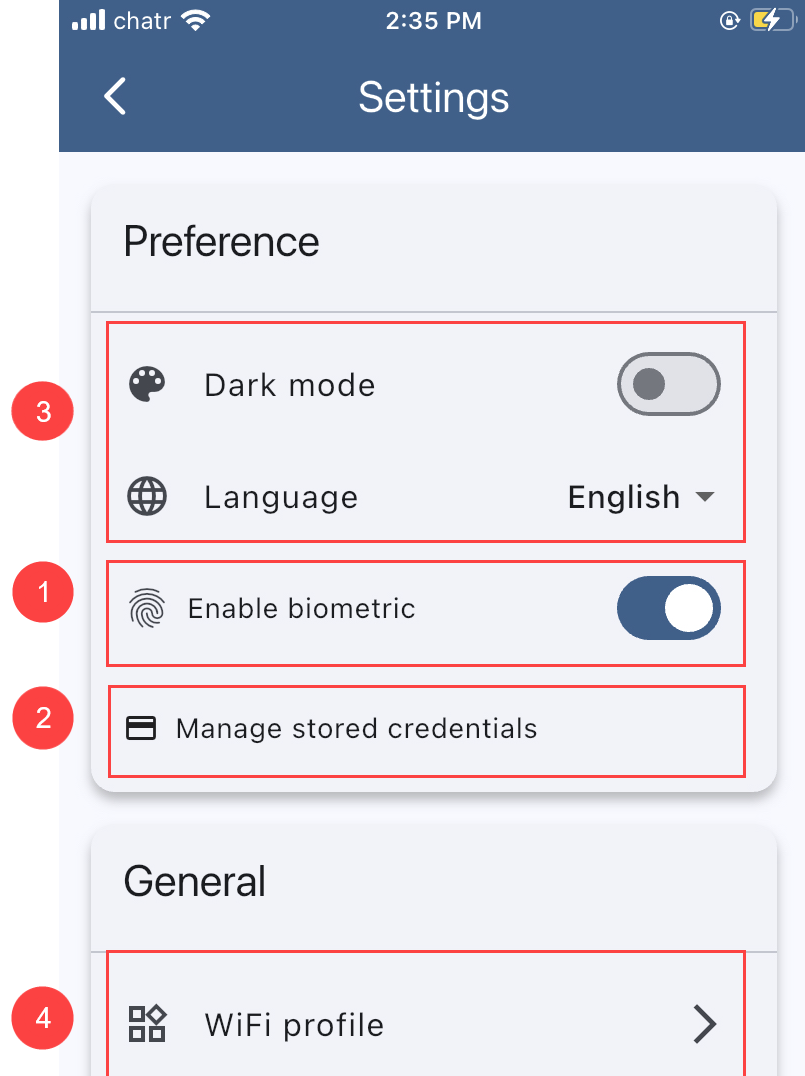Click the Enable biometric label
The image size is (805, 1076).
[301, 608]
